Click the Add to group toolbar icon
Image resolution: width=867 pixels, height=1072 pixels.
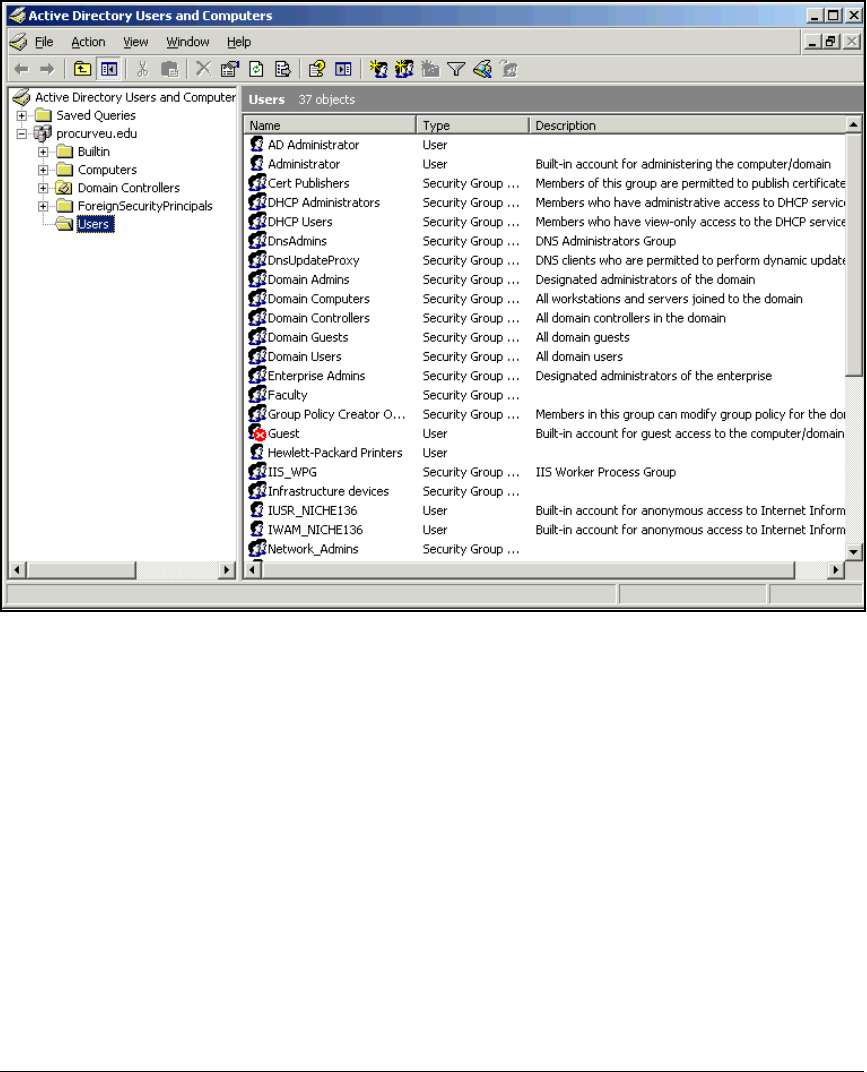point(509,69)
